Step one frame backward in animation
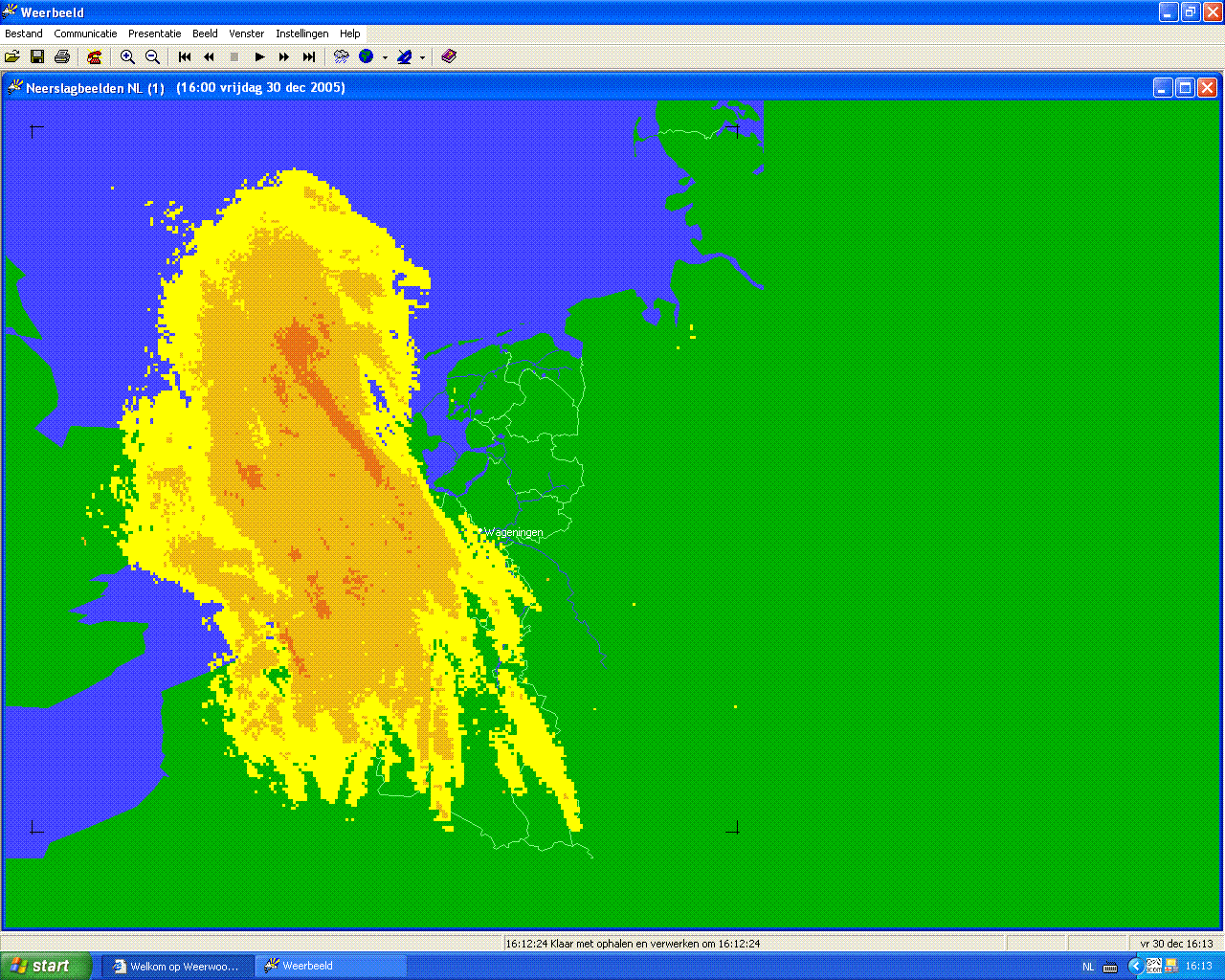Image resolution: width=1225 pixels, height=980 pixels. point(210,56)
